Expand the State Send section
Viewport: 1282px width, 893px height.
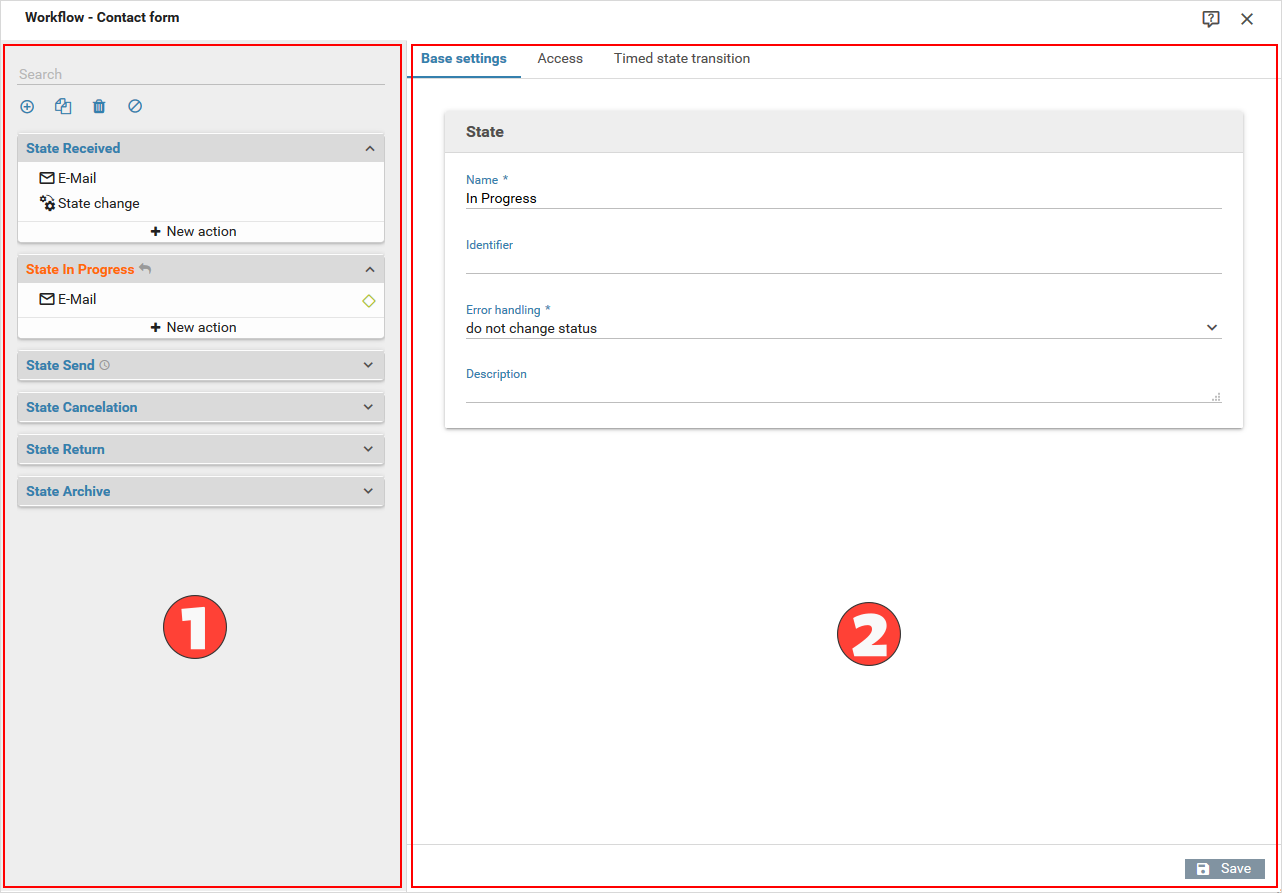click(x=369, y=365)
